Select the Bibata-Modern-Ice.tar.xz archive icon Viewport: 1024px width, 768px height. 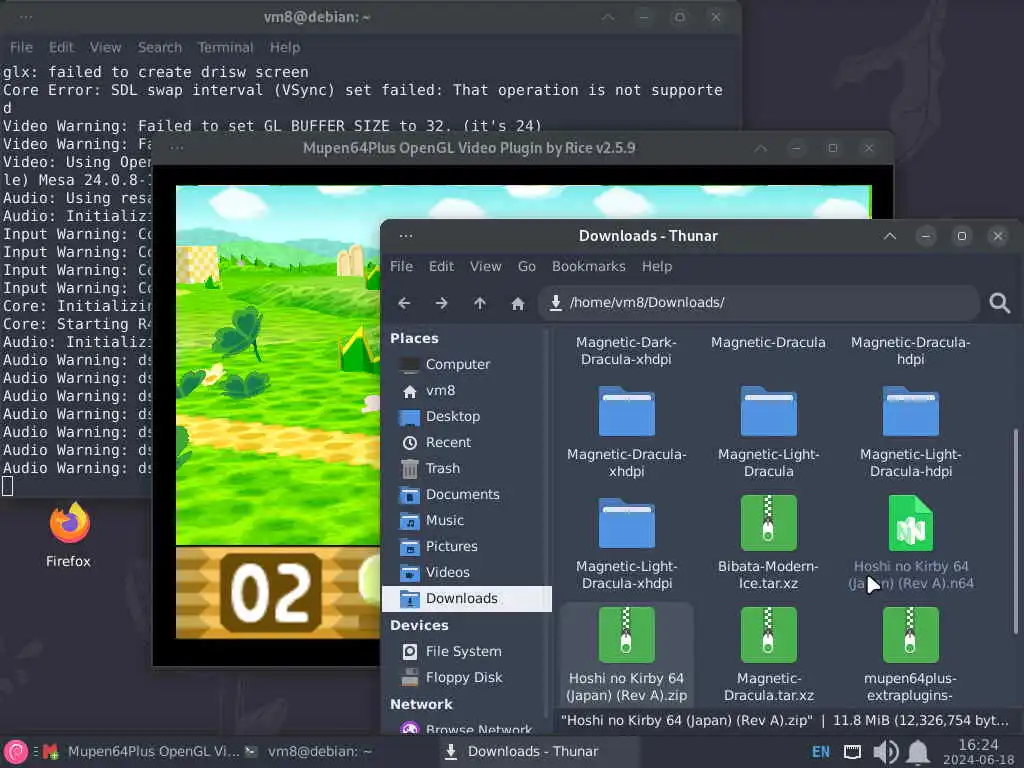coord(769,523)
